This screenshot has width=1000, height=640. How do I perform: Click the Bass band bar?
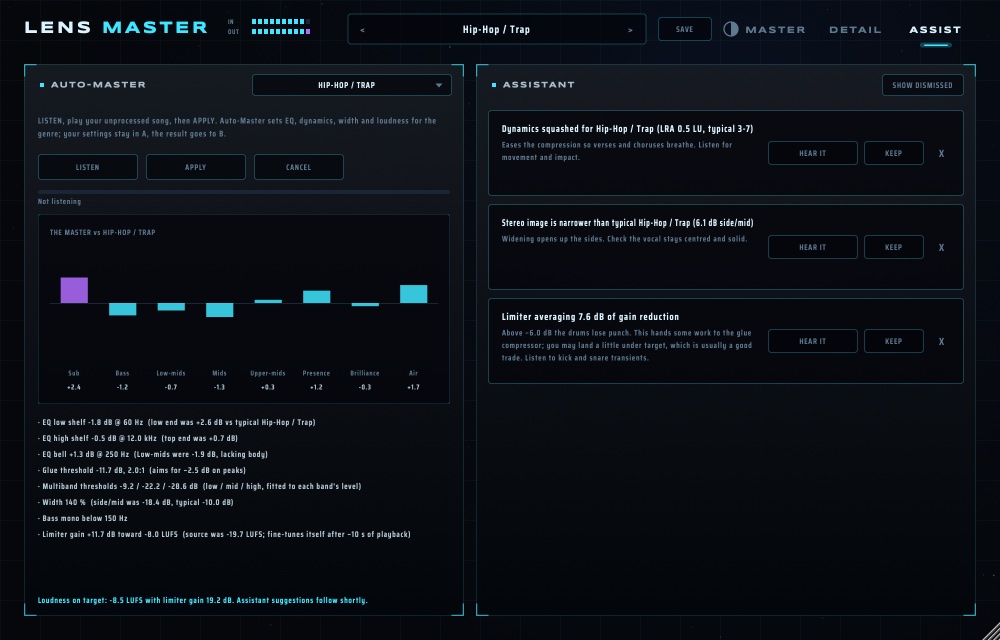(x=122, y=309)
